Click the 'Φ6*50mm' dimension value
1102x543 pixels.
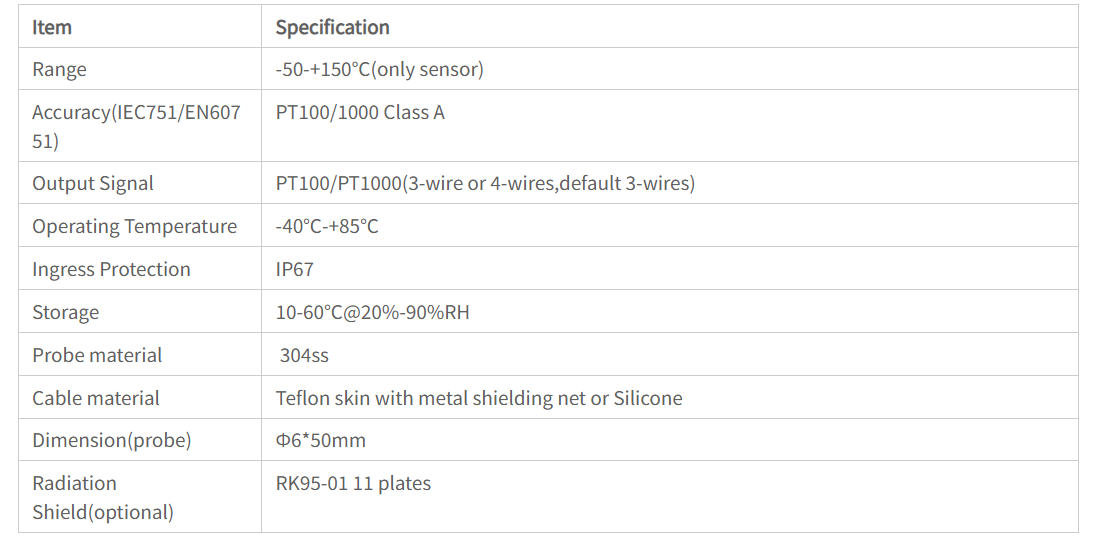click(x=320, y=440)
